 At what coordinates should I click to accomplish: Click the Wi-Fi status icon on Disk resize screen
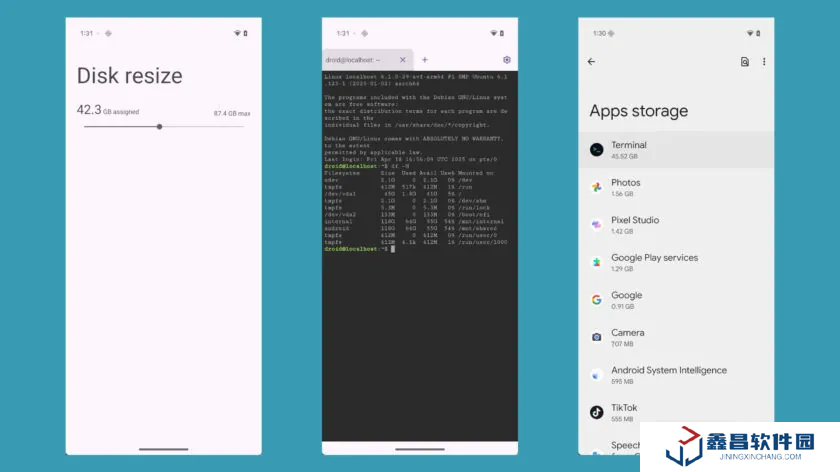pos(237,33)
